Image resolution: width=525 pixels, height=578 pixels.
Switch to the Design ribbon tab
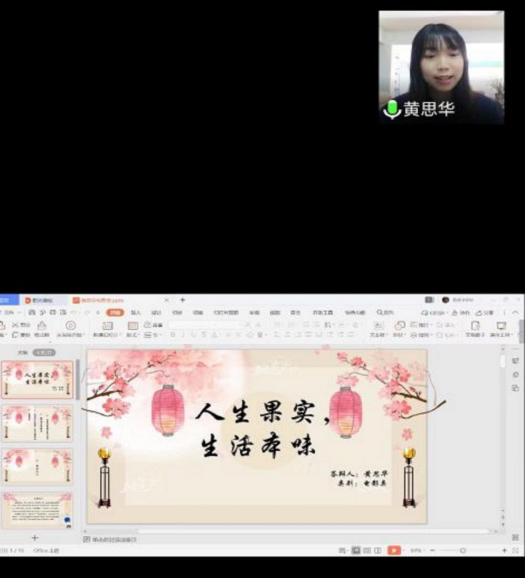coord(156,312)
